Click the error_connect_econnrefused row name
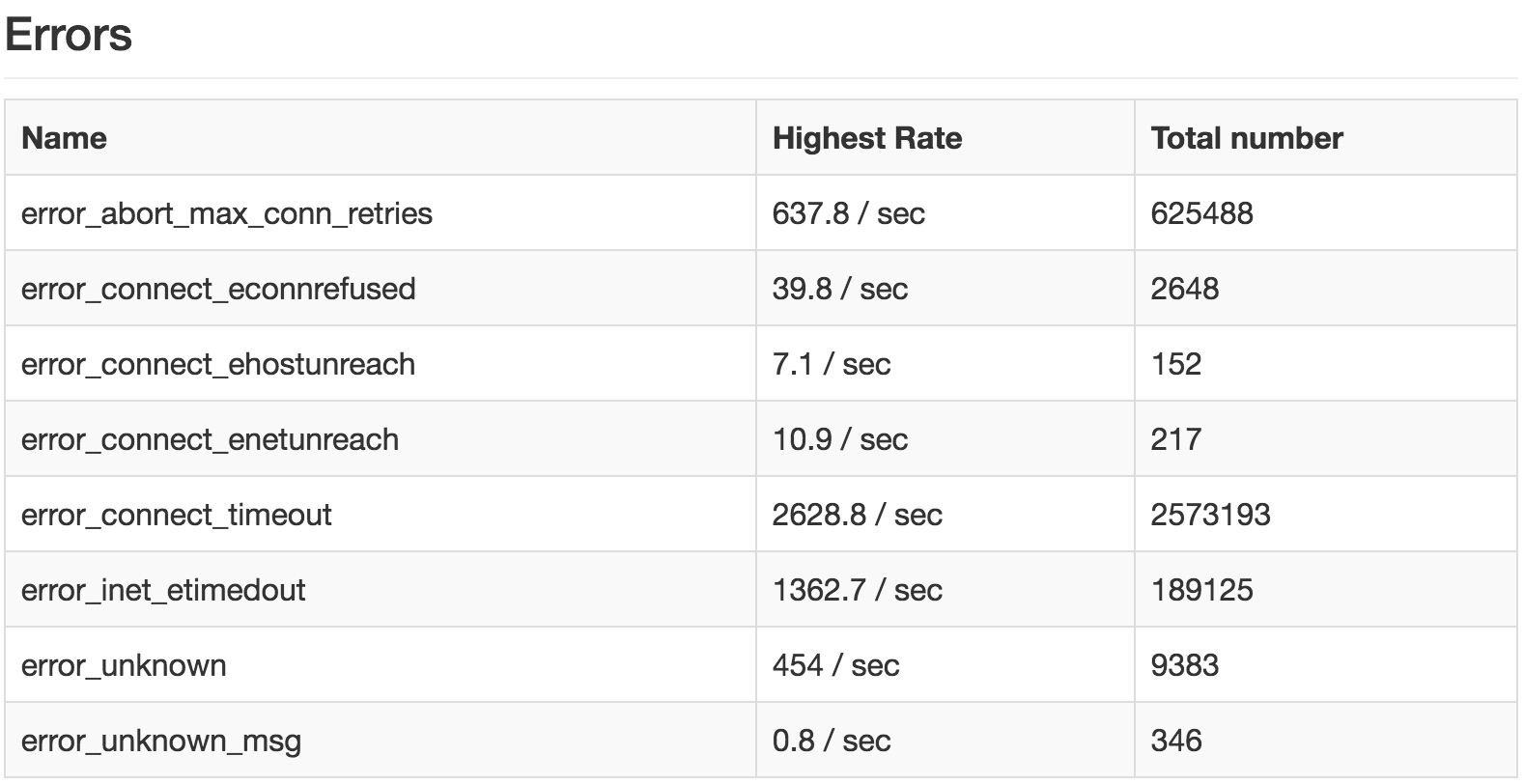 (x=218, y=289)
